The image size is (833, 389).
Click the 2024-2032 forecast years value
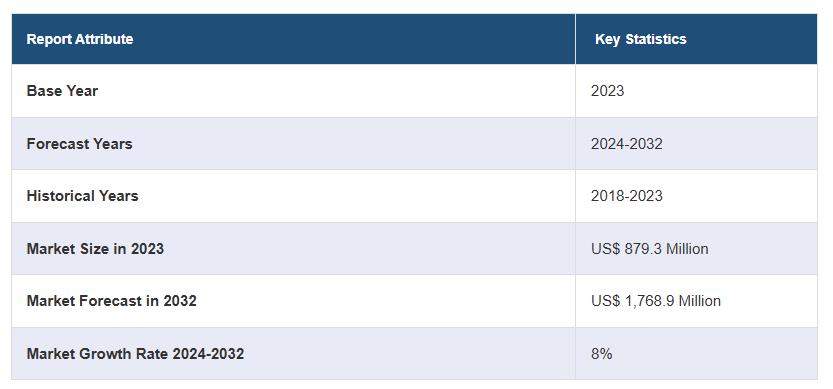click(626, 143)
